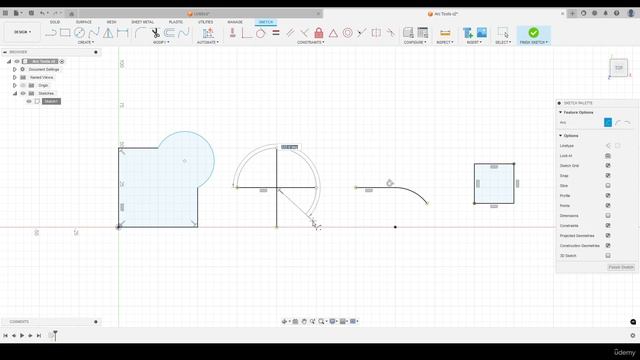Click the ViewCube TOP face

tap(619, 68)
